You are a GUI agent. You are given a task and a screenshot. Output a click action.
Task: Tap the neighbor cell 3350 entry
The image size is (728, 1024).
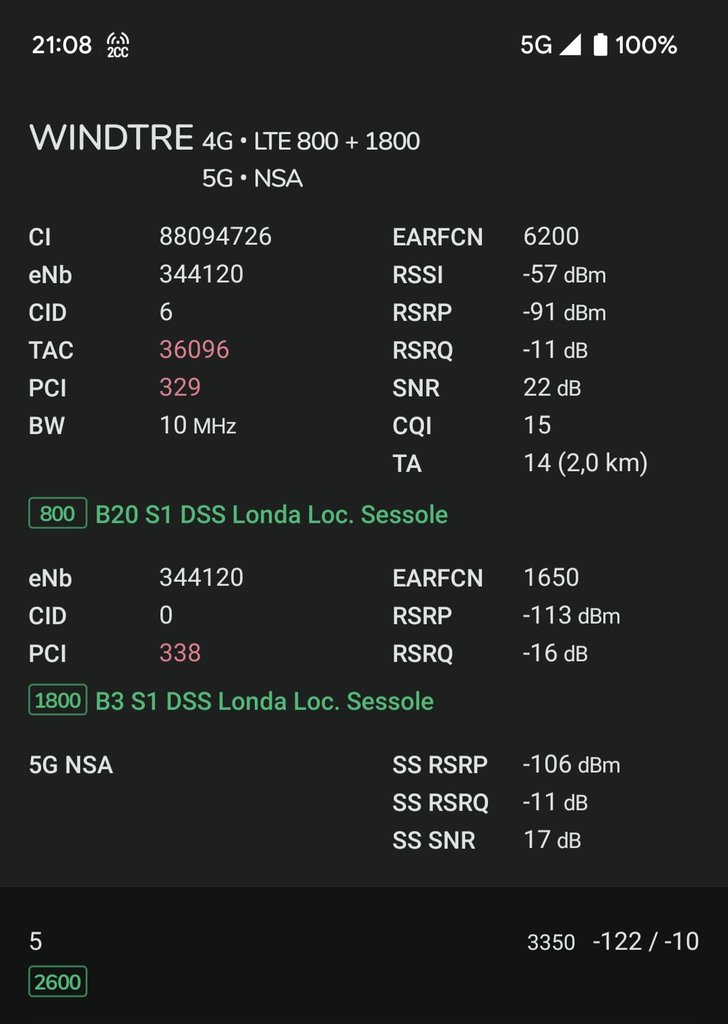click(550, 942)
